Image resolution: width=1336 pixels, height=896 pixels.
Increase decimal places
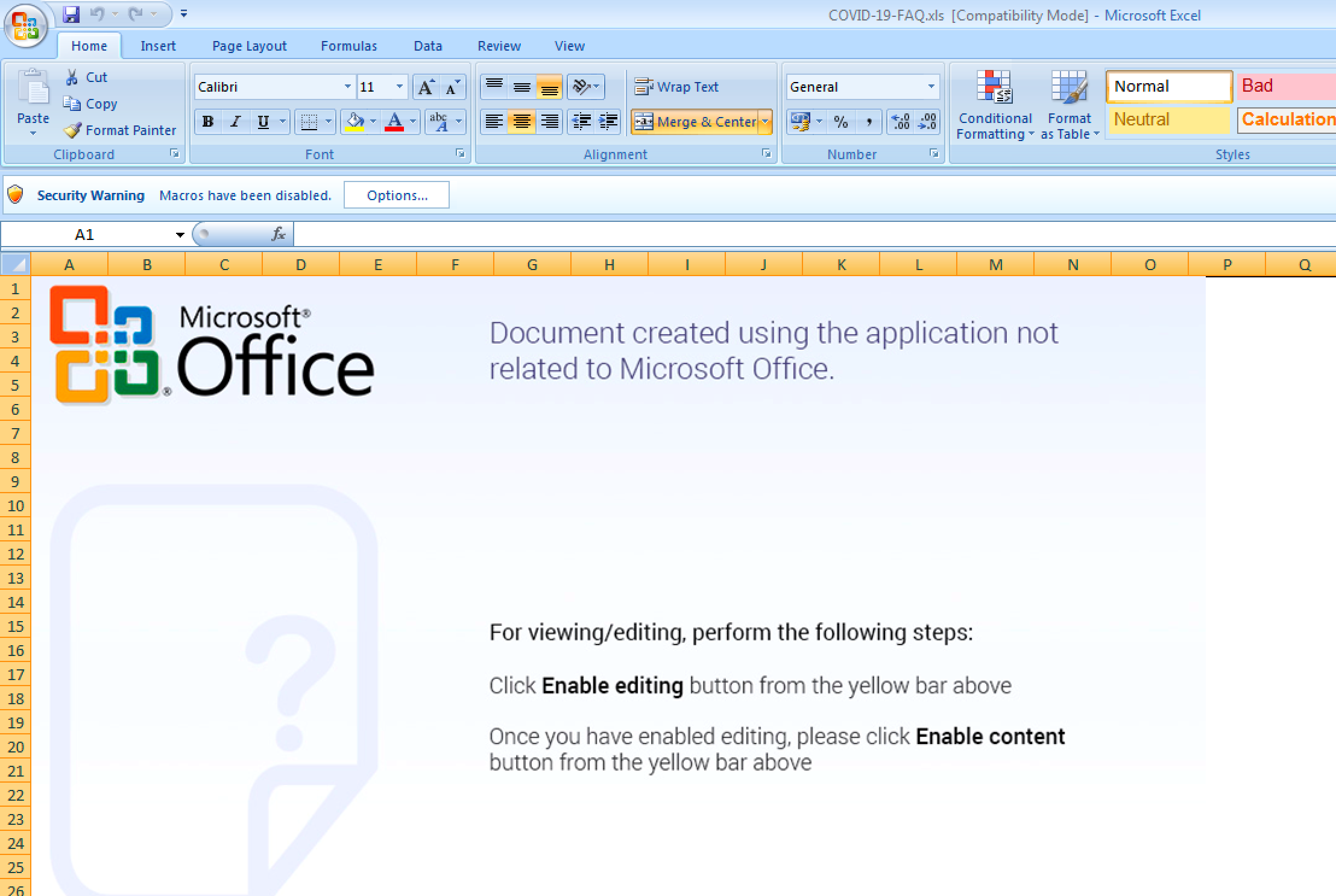901,122
